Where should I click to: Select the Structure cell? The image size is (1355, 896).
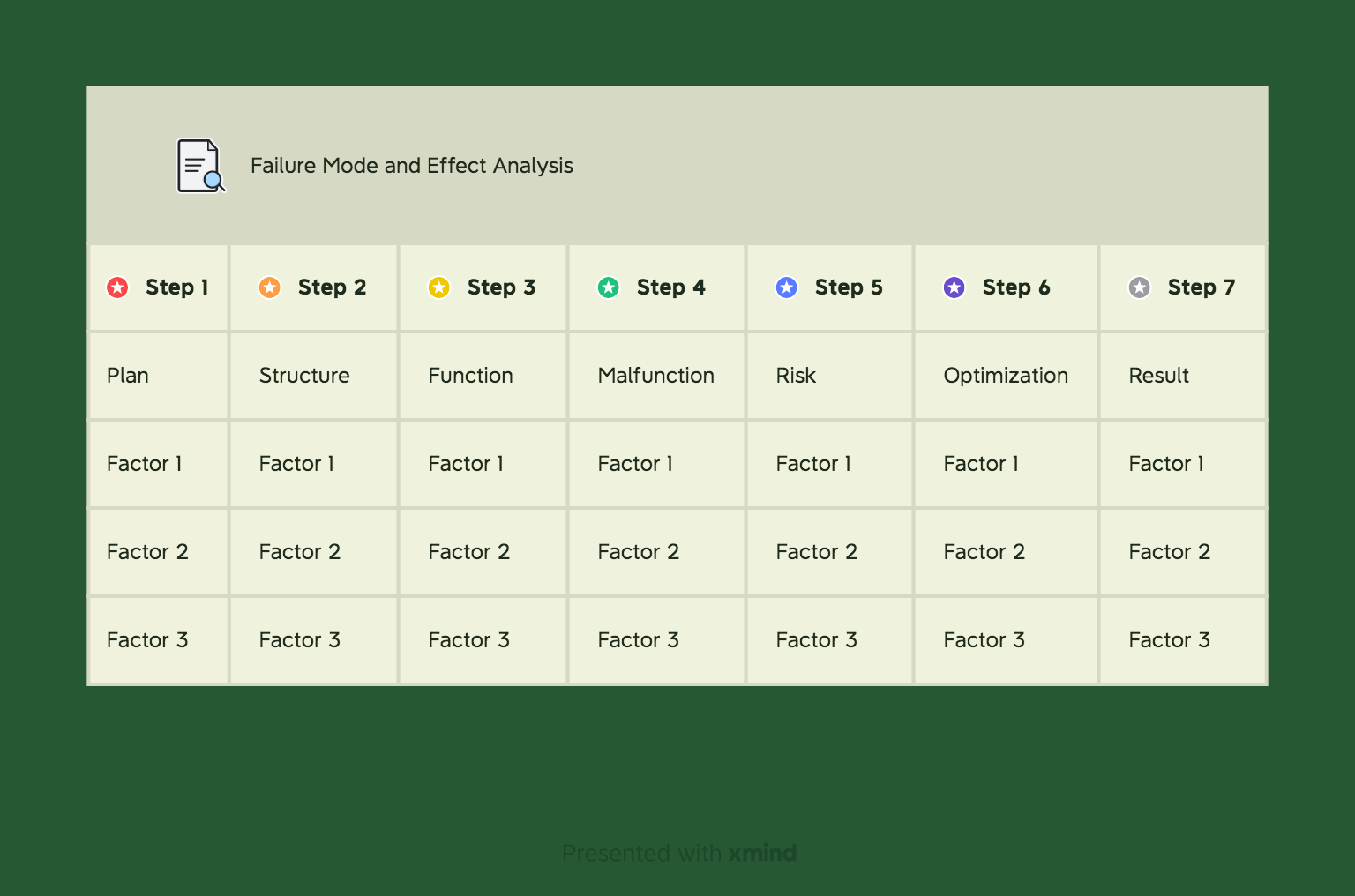click(x=314, y=376)
